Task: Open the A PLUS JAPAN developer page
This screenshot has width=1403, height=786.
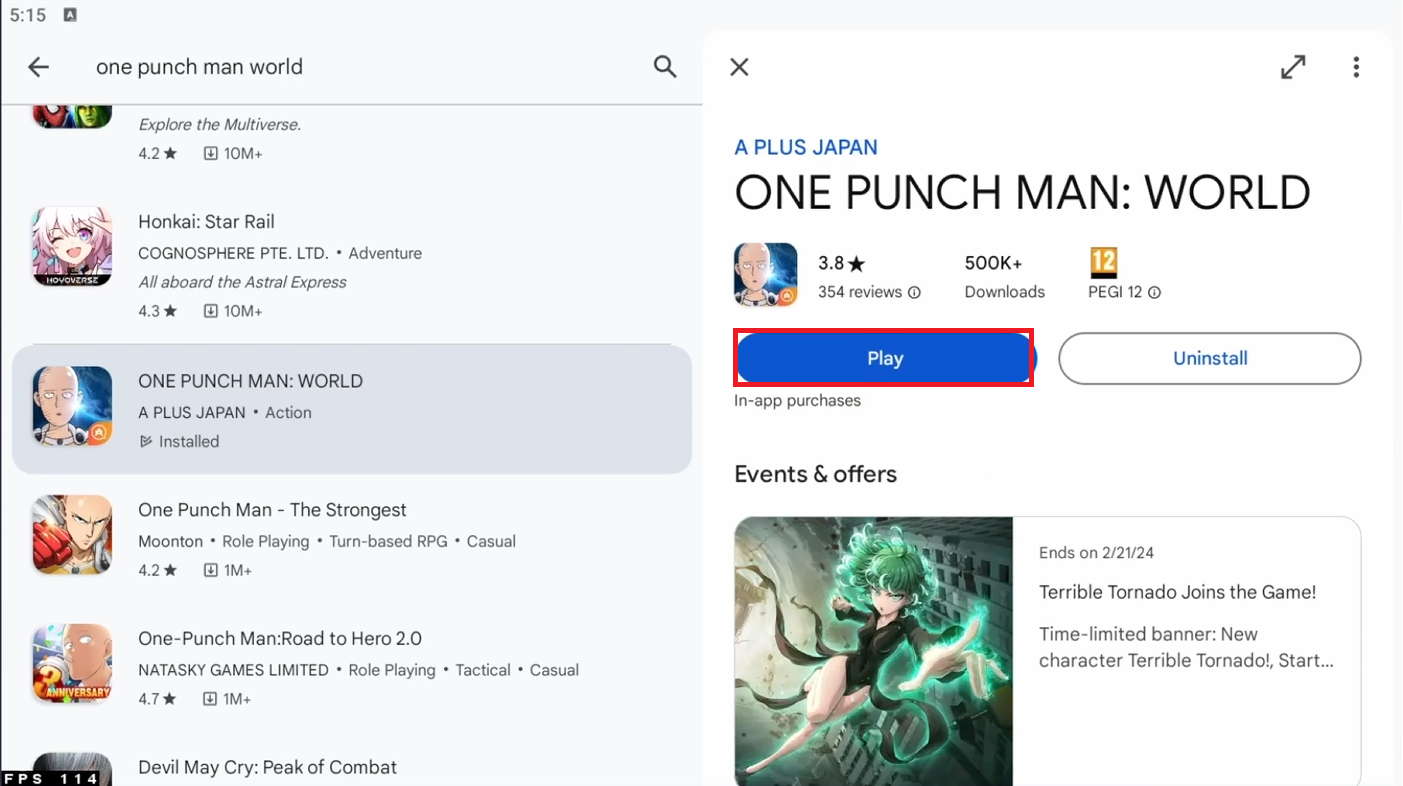Action: (x=806, y=146)
